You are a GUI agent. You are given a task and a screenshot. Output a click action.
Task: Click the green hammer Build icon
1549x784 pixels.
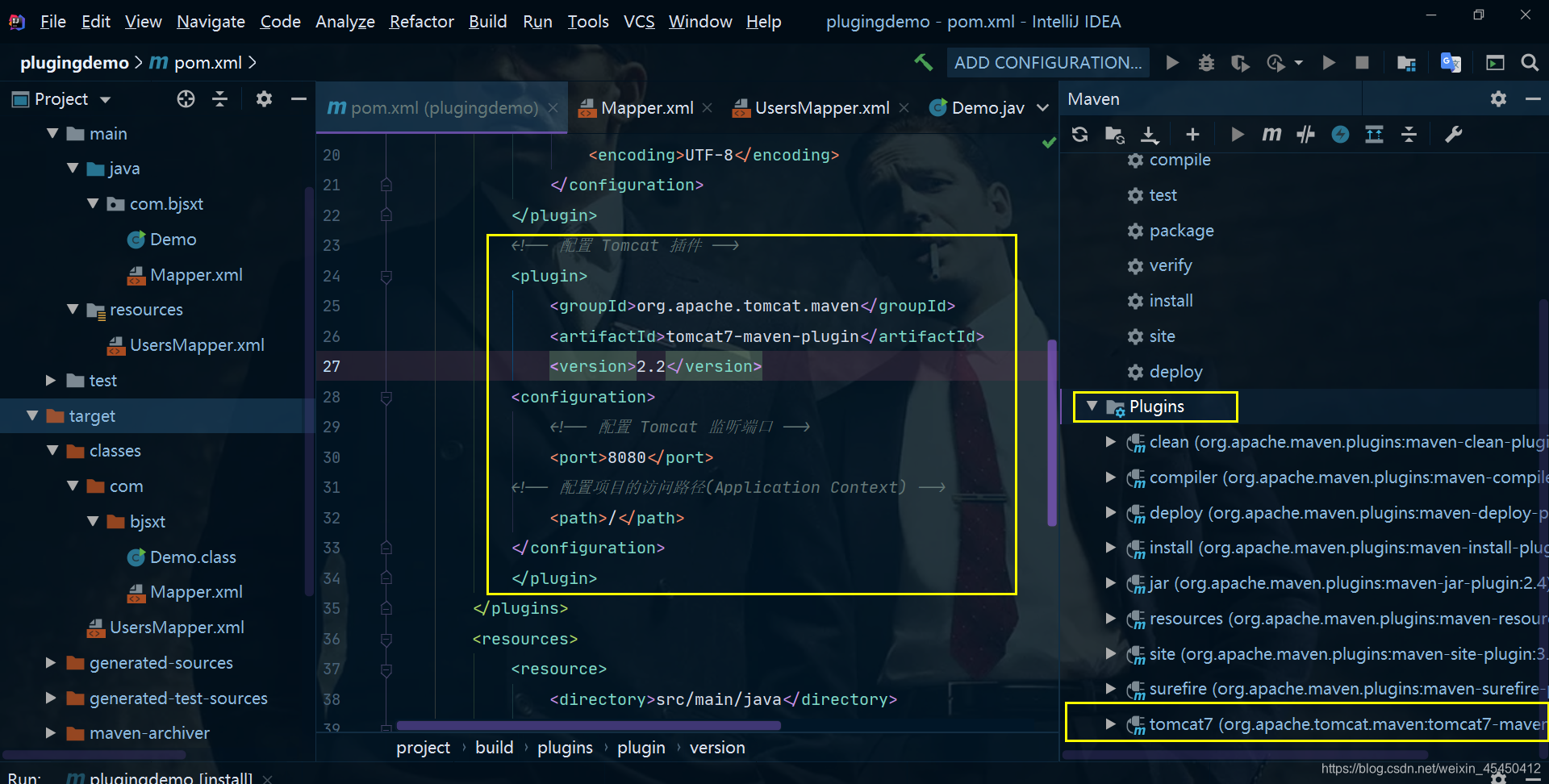click(x=923, y=62)
